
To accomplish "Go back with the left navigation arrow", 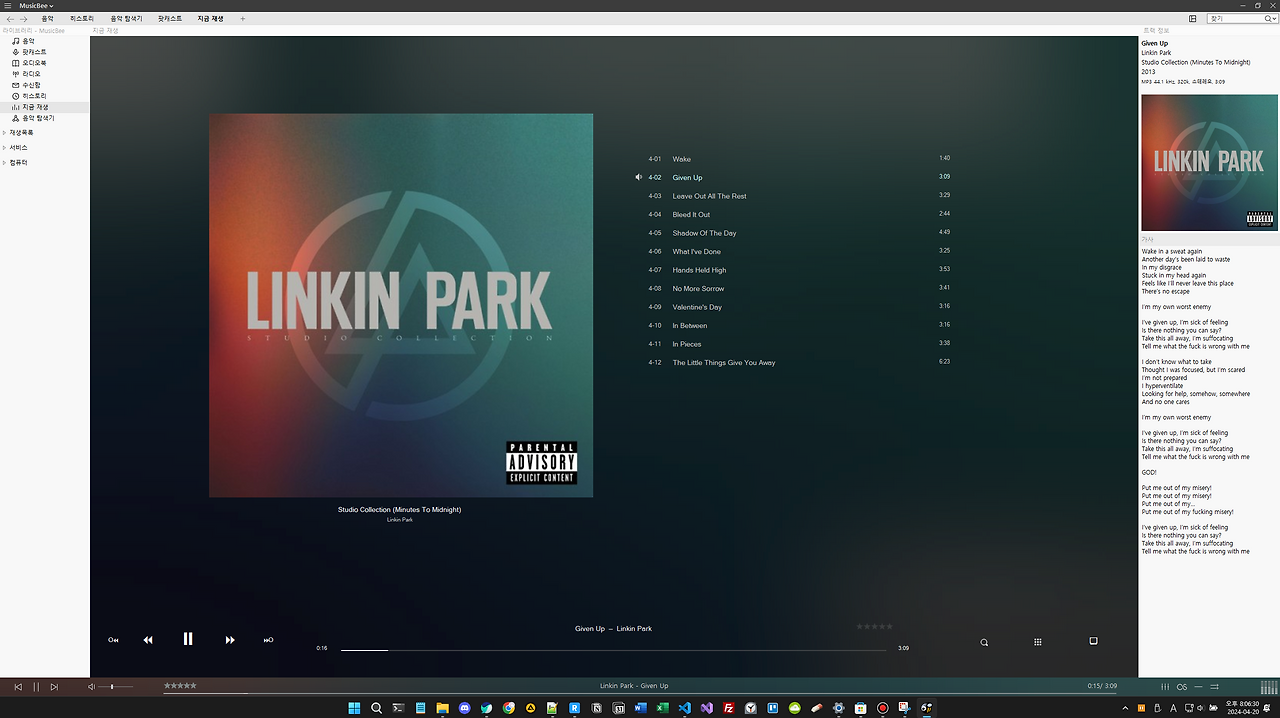I will pos(10,19).
